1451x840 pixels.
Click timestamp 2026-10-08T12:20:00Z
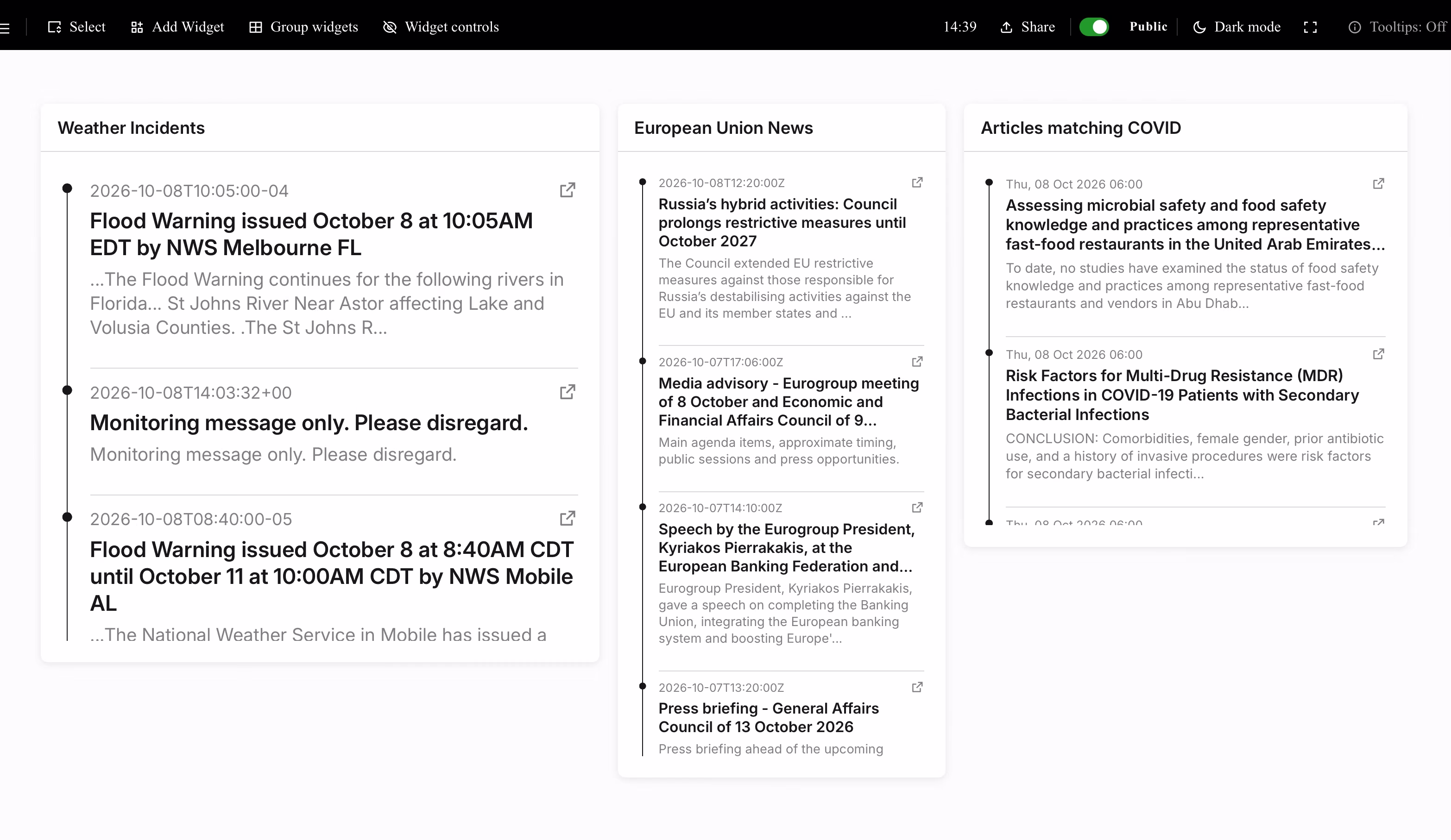coord(721,183)
